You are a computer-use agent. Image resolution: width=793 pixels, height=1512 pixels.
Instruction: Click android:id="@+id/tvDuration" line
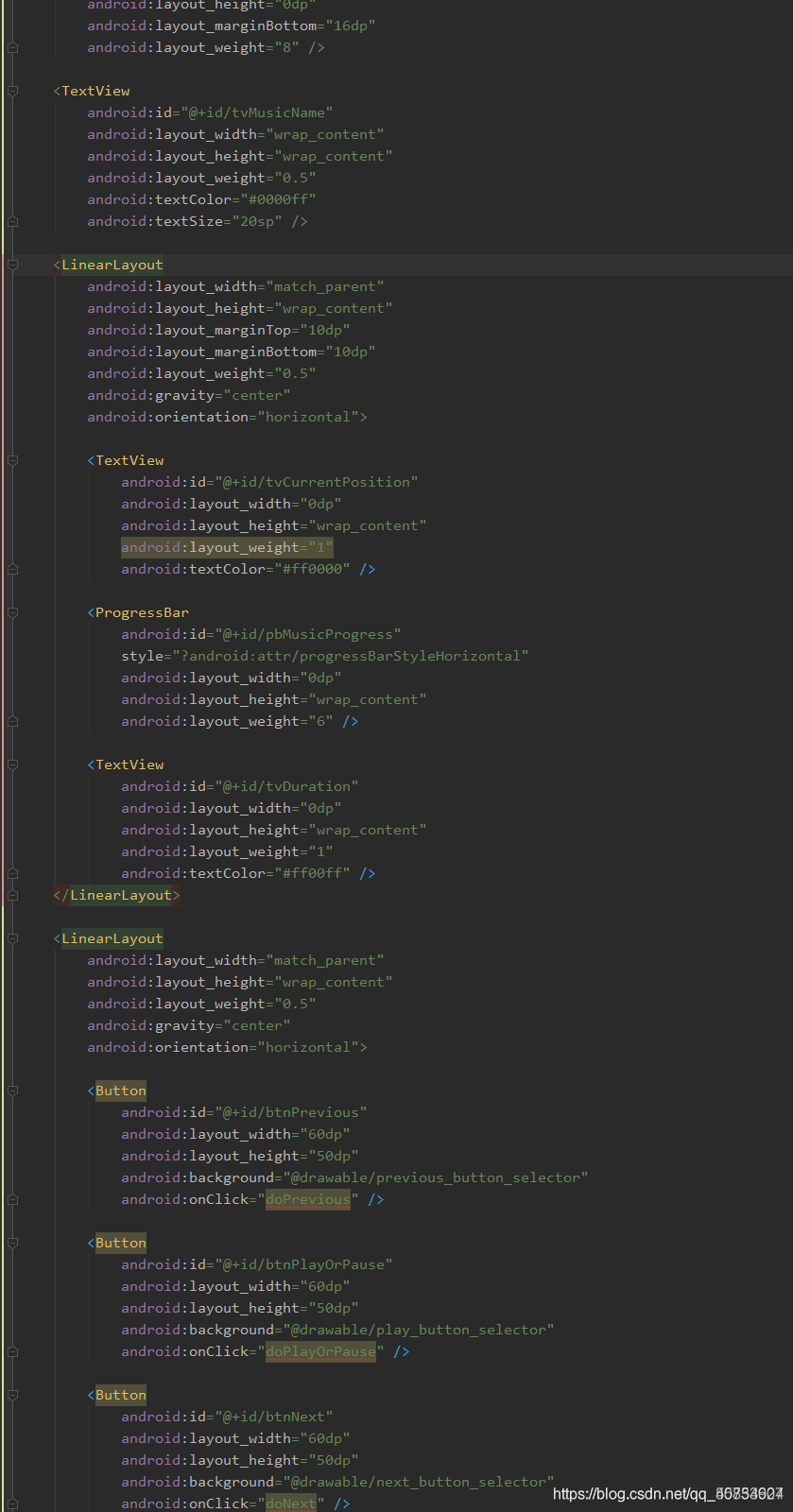click(240, 786)
